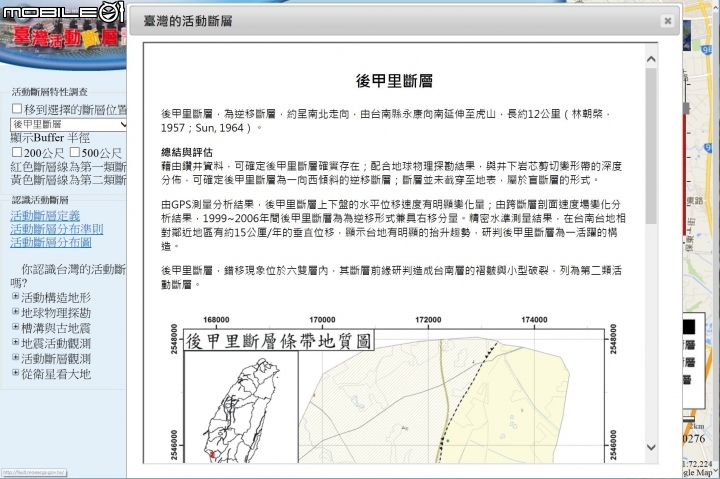Viewport: 720px width, 479px height.
Task: Click the 臺灣活動斷層 site banner logo
Action: coord(65,35)
